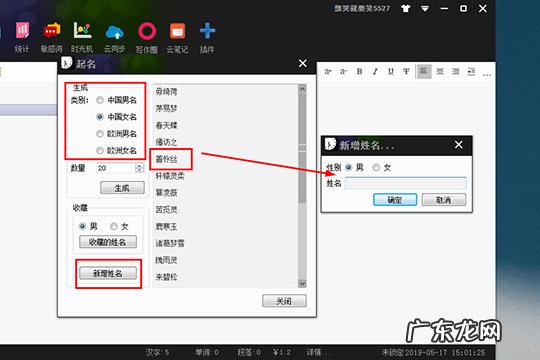Click the skin (shirt) icon in title bar
Image resolution: width=540 pixels, height=360 pixels.
(x=406, y=9)
